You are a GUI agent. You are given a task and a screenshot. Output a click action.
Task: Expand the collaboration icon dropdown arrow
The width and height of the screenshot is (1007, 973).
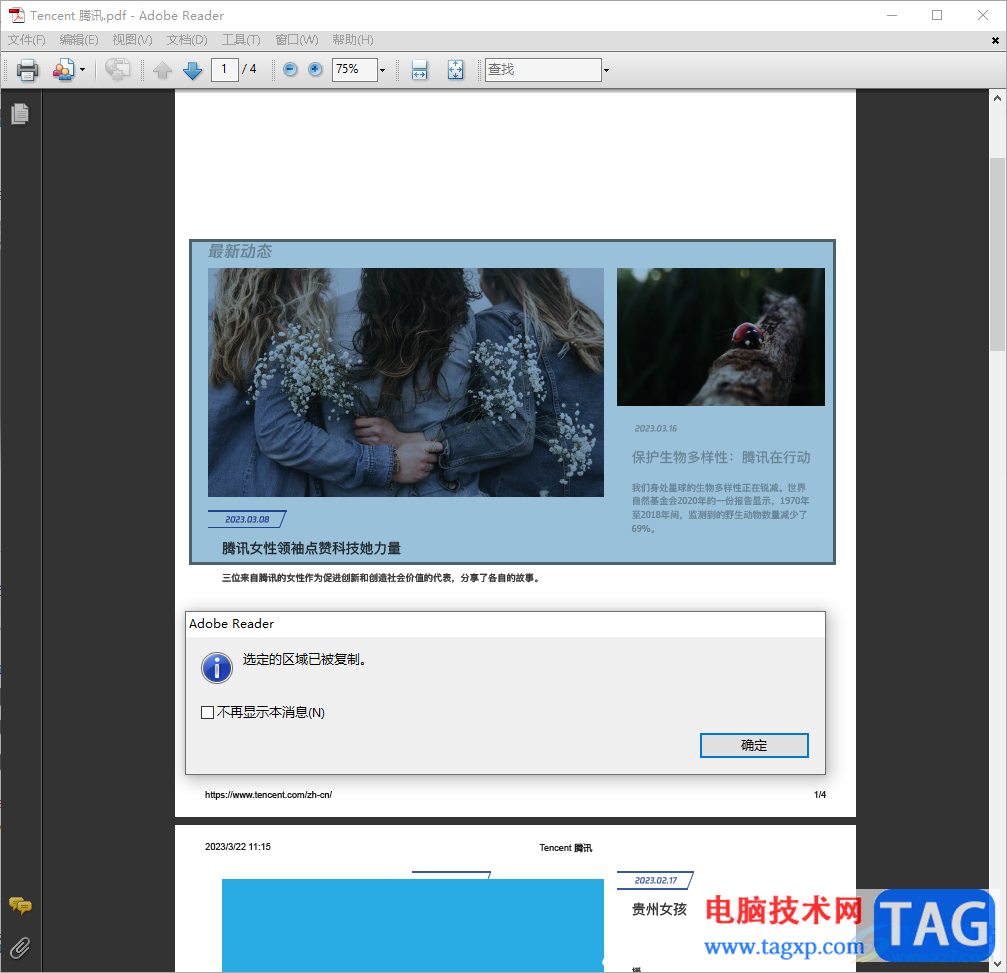point(82,69)
